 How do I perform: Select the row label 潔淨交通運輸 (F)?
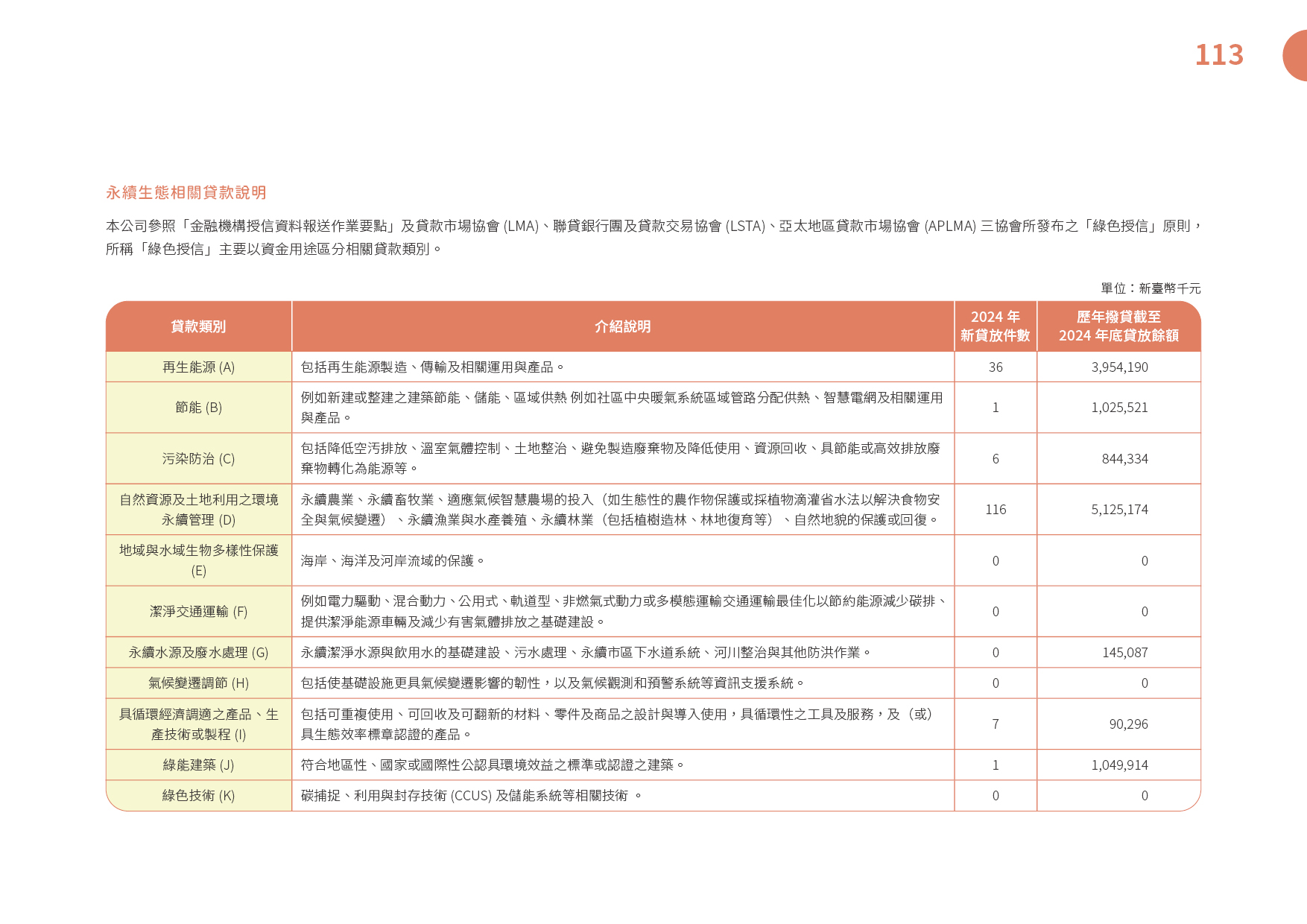point(198,612)
